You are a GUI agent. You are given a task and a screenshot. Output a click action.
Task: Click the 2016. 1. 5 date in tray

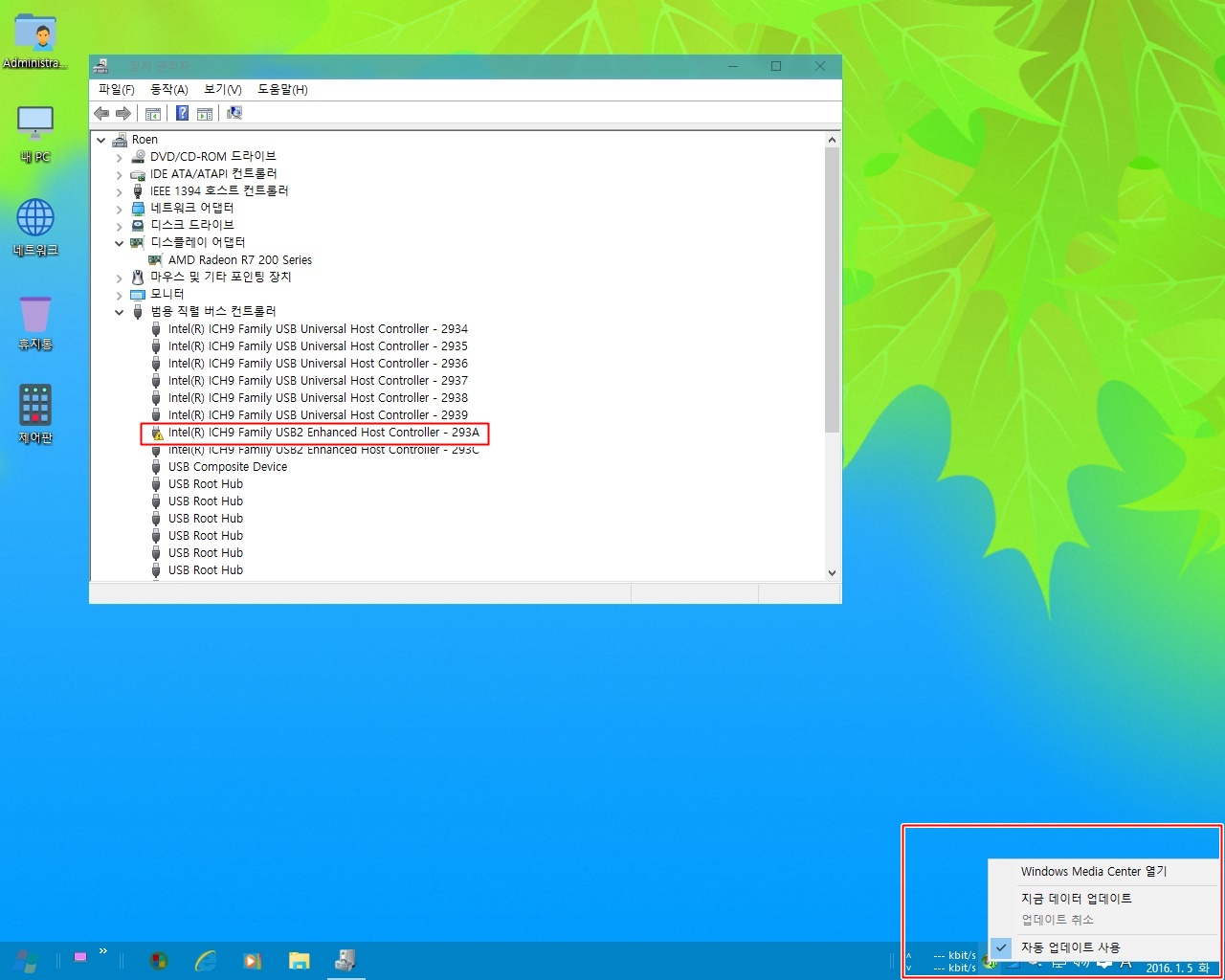(1177, 968)
